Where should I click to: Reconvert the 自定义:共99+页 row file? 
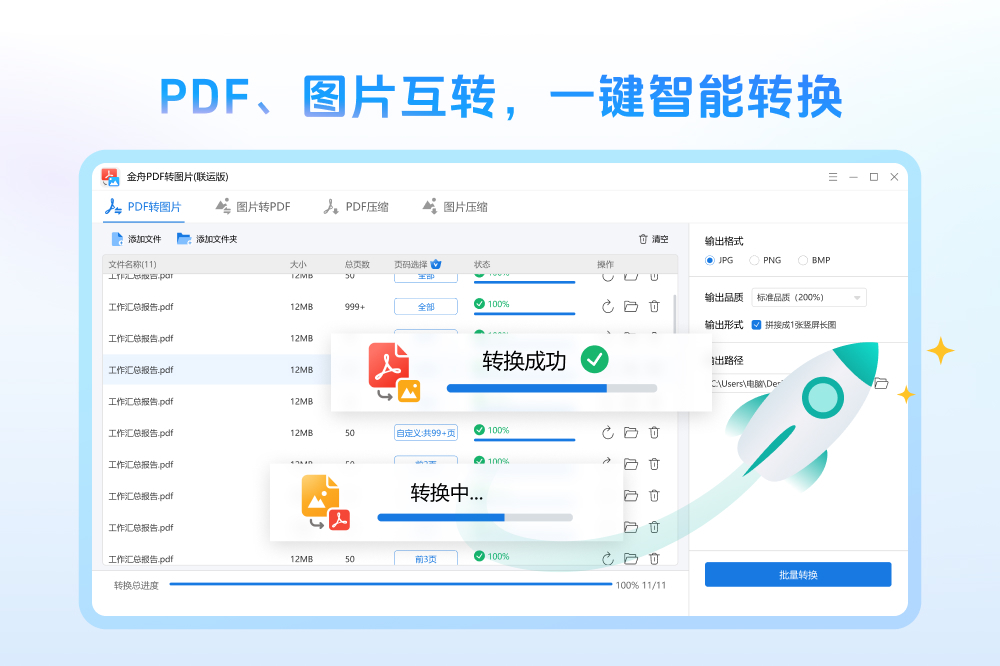pos(608,433)
